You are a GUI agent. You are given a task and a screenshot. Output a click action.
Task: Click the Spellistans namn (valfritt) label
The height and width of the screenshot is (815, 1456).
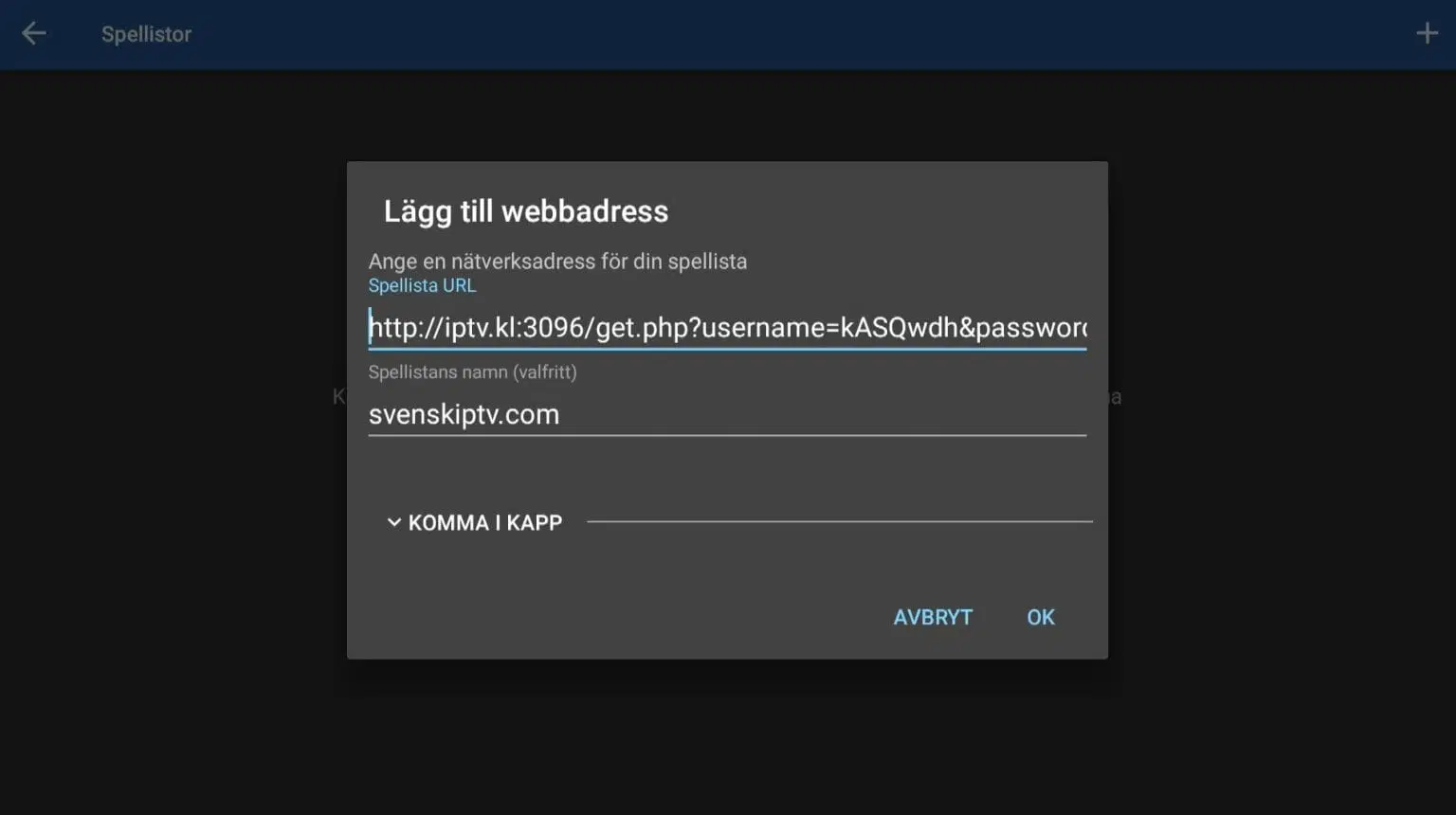click(472, 372)
